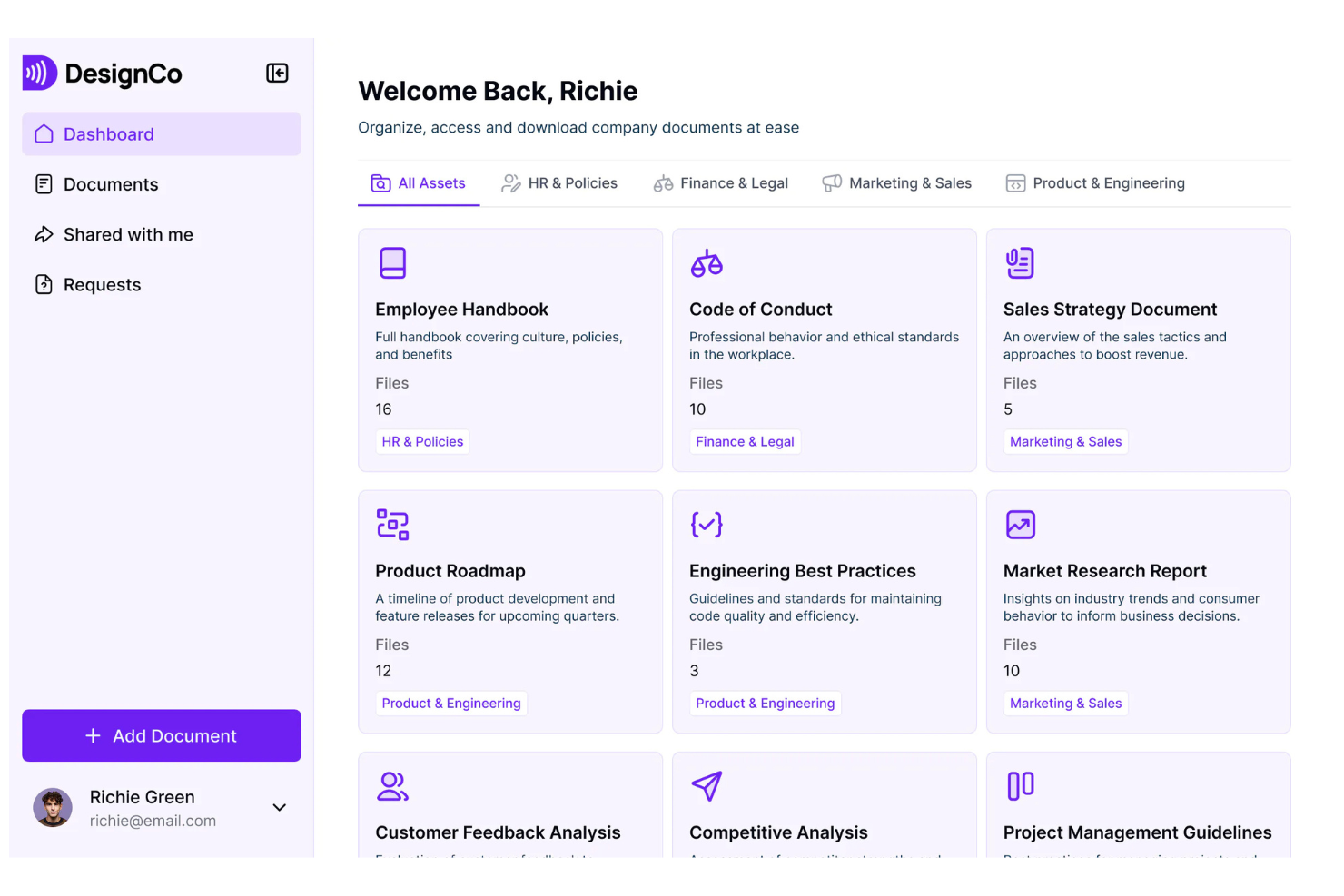Click the Product Roadmap icon

pos(392,525)
